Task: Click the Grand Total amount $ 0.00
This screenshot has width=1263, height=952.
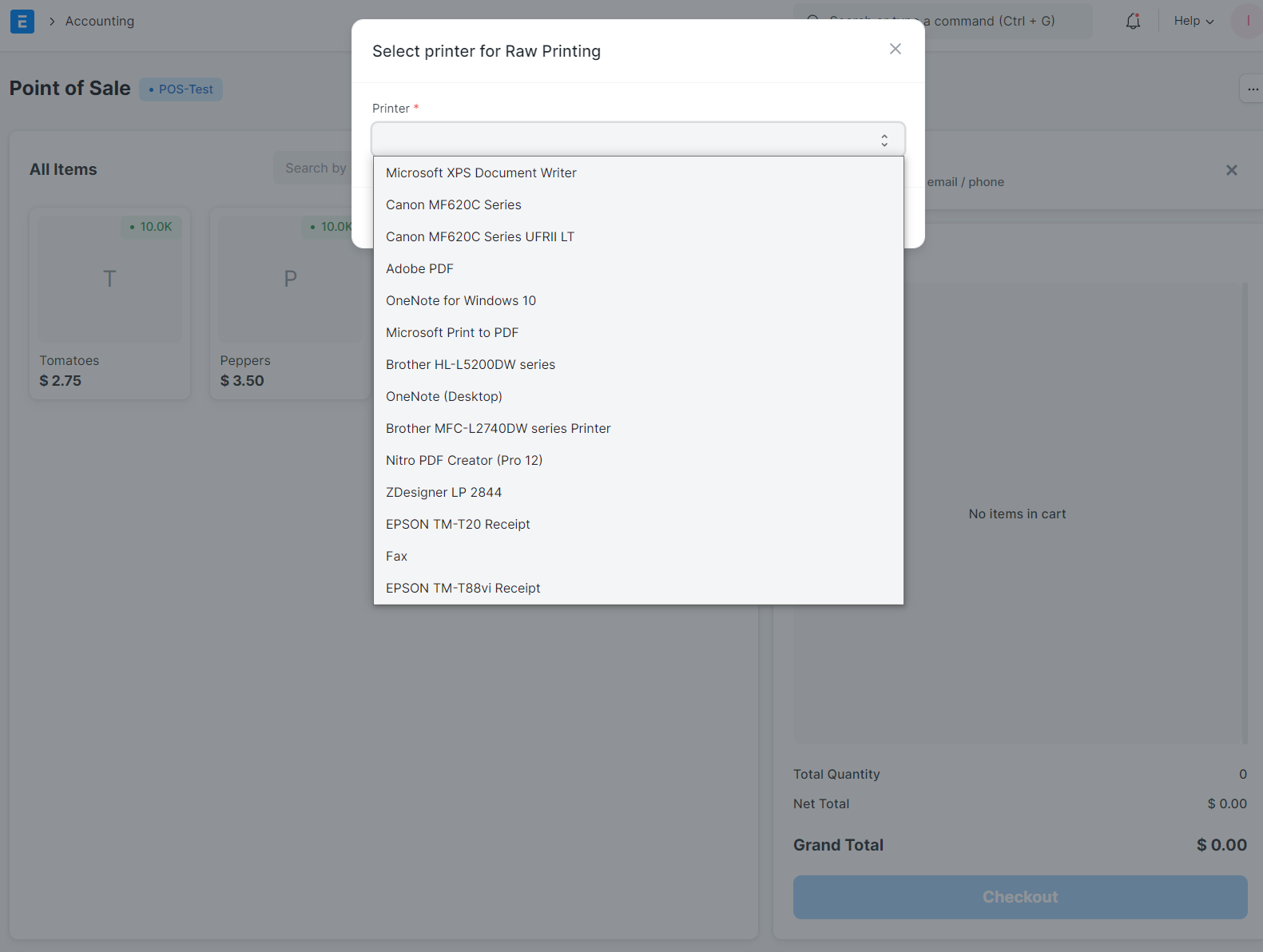Action: (x=1221, y=845)
